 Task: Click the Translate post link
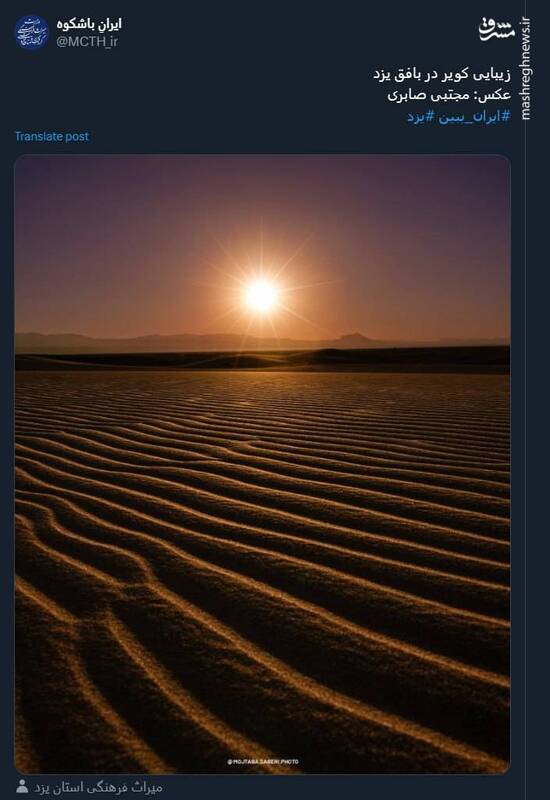[52, 136]
